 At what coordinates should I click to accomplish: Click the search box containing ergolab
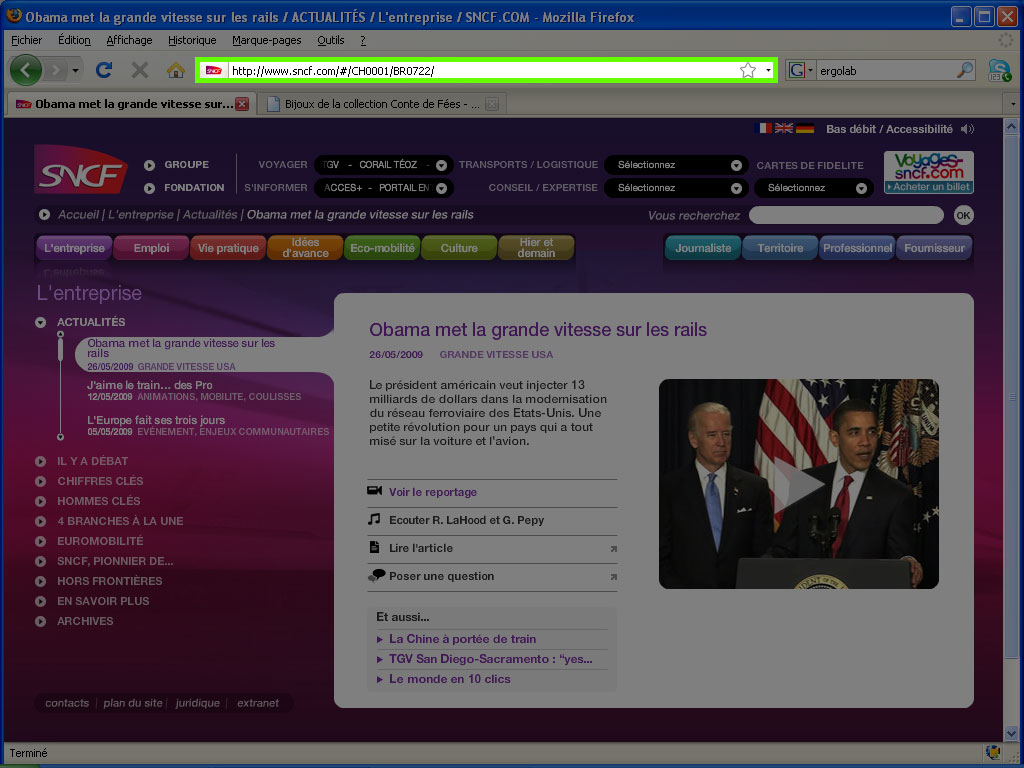coord(886,71)
